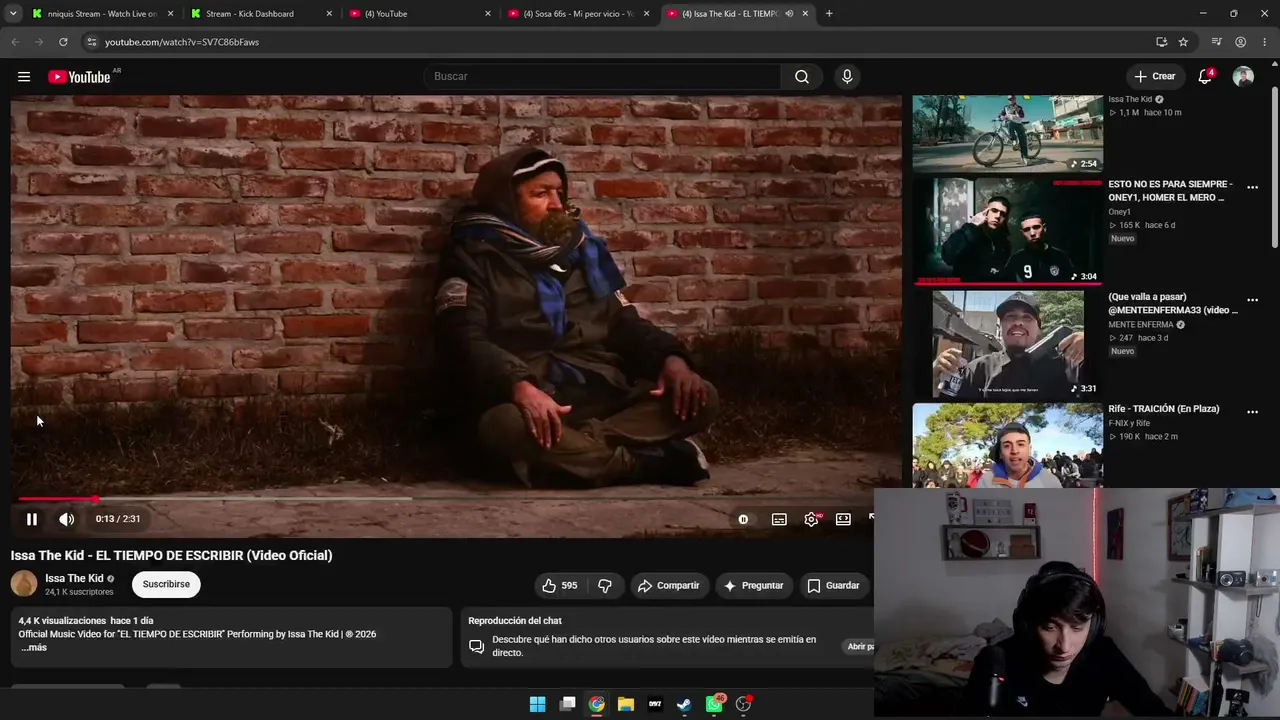The height and width of the screenshot is (720, 1280).
Task: Open the Crear create menu
Action: pos(1155,77)
